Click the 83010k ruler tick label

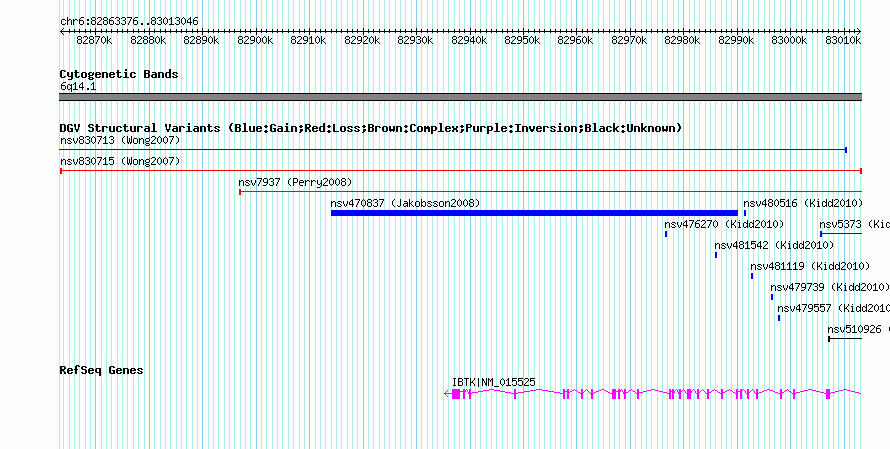click(x=843, y=40)
